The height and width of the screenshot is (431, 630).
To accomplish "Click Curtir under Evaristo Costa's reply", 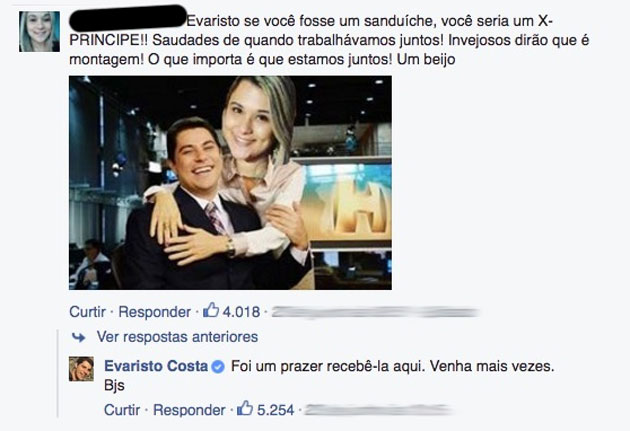I will [x=122, y=410].
